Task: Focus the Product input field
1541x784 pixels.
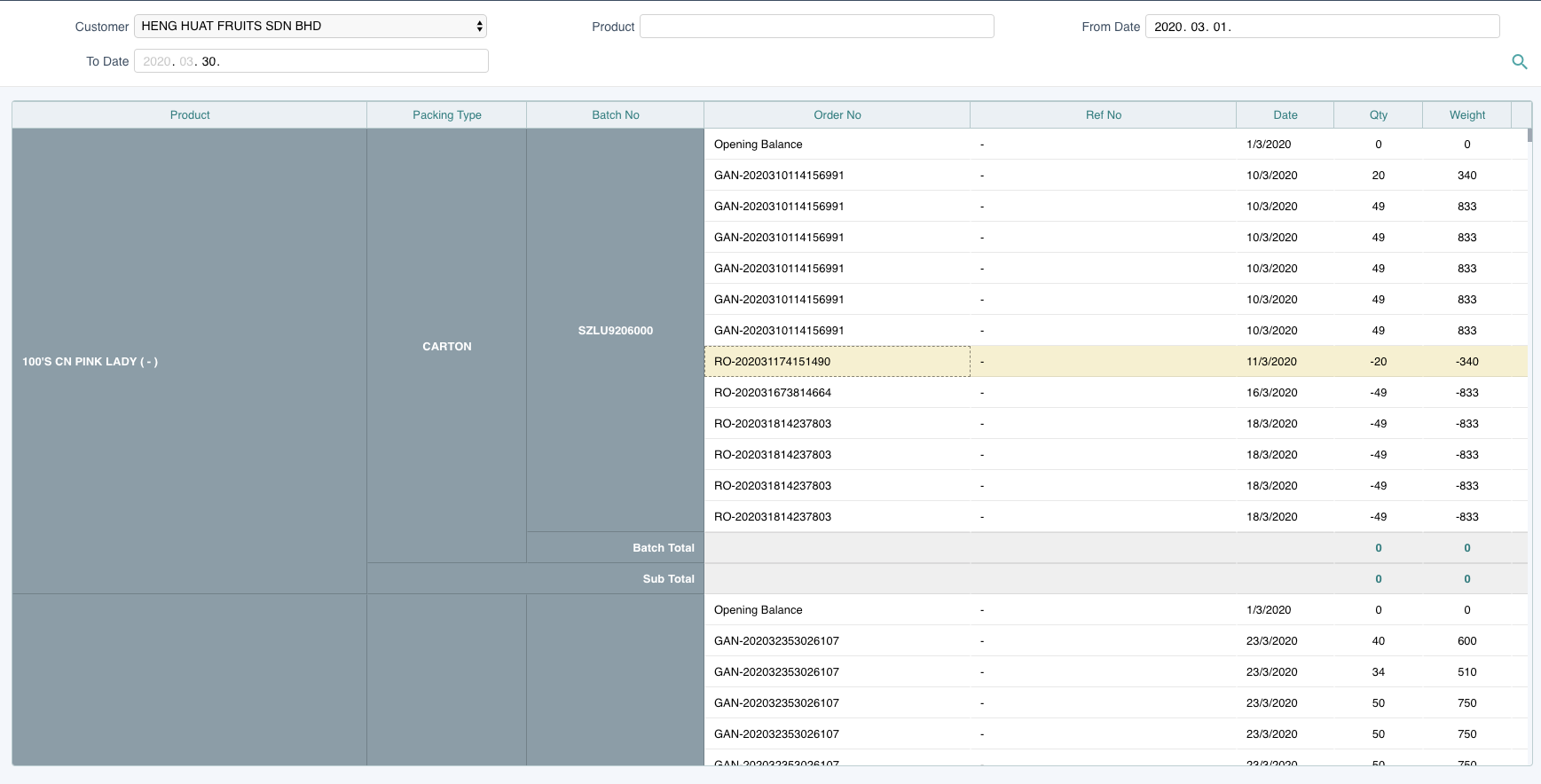Action: coord(816,26)
